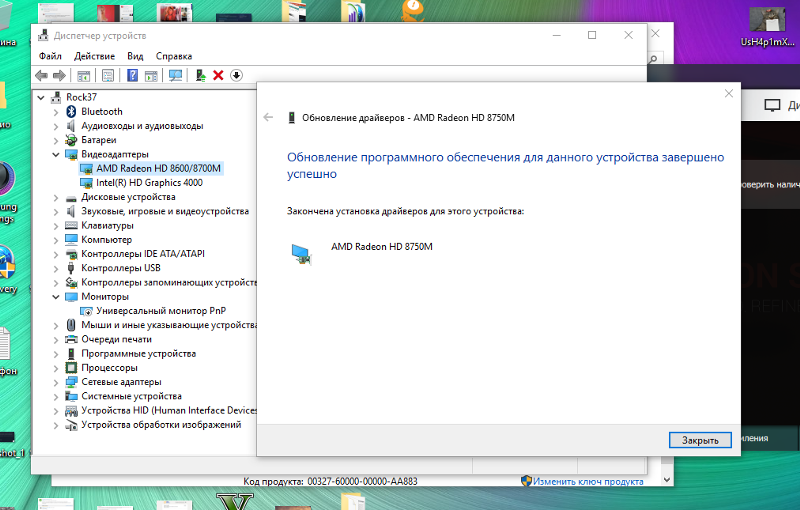Click the Back arrow in Device Manager toolbar

click(x=41, y=76)
